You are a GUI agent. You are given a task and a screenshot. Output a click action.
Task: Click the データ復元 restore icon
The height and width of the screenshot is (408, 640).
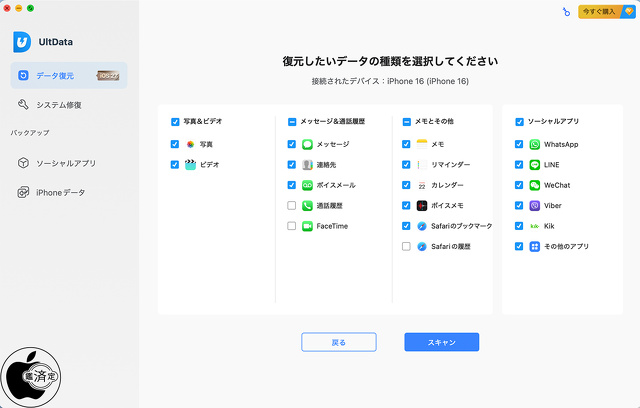pyautogui.click(x=23, y=75)
